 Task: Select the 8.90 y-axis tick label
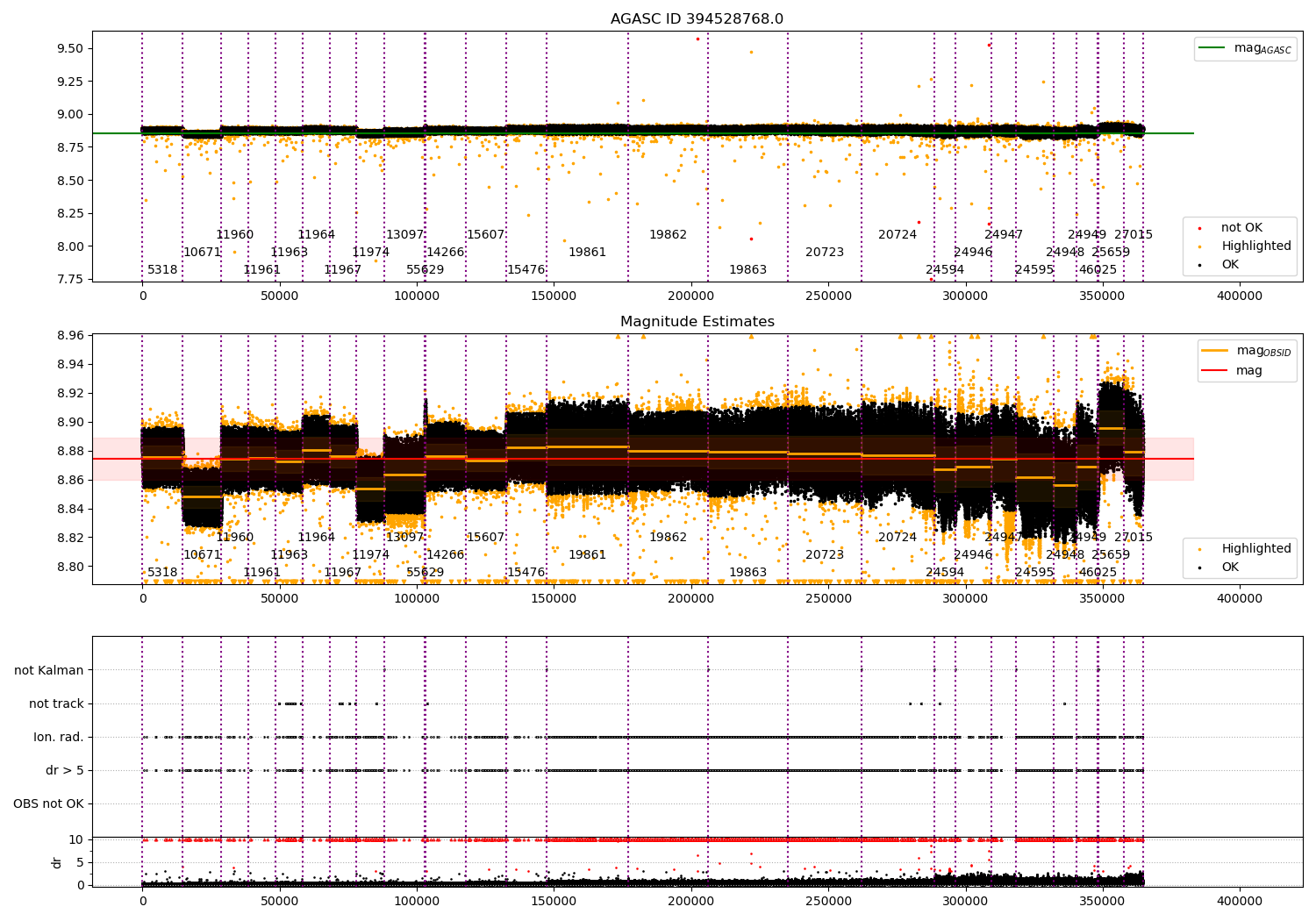(70, 423)
